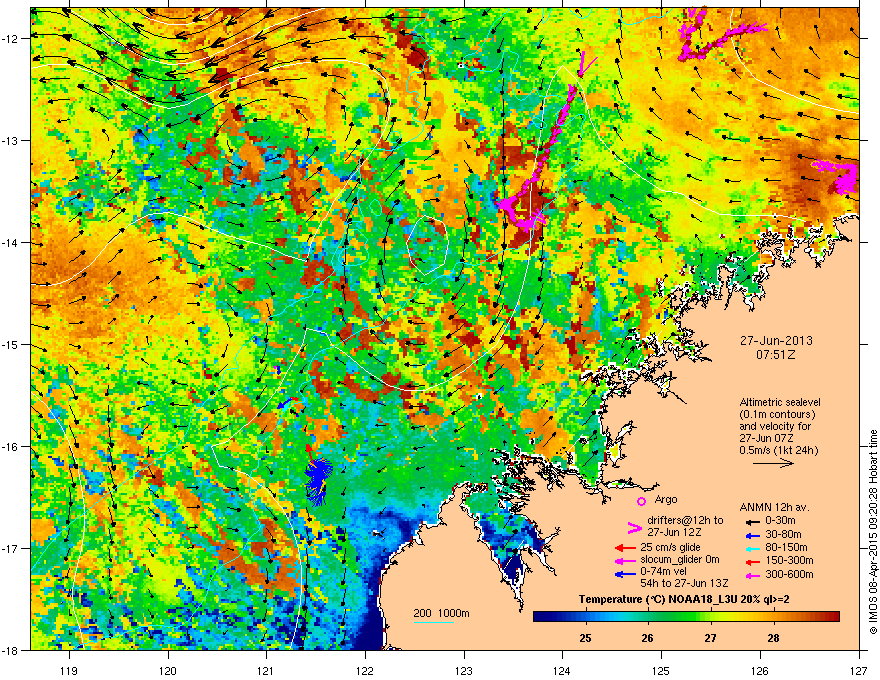
Task: Click the IMOS copyright timestamp text
Action: 873,532
